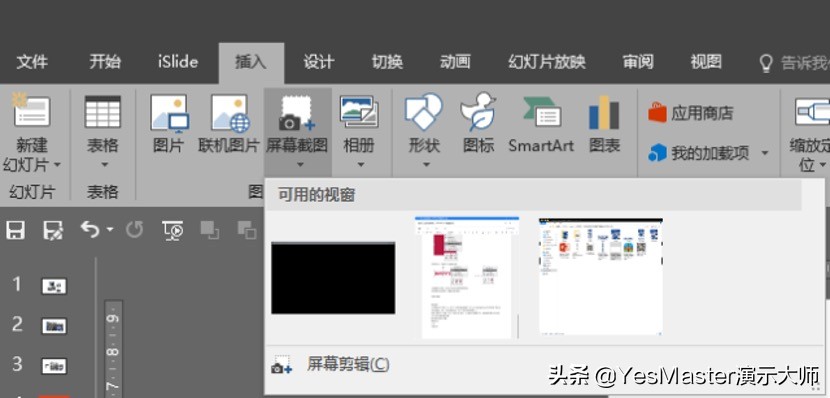
Task: Click the 可用的视窗 header text
Action: coord(317,195)
